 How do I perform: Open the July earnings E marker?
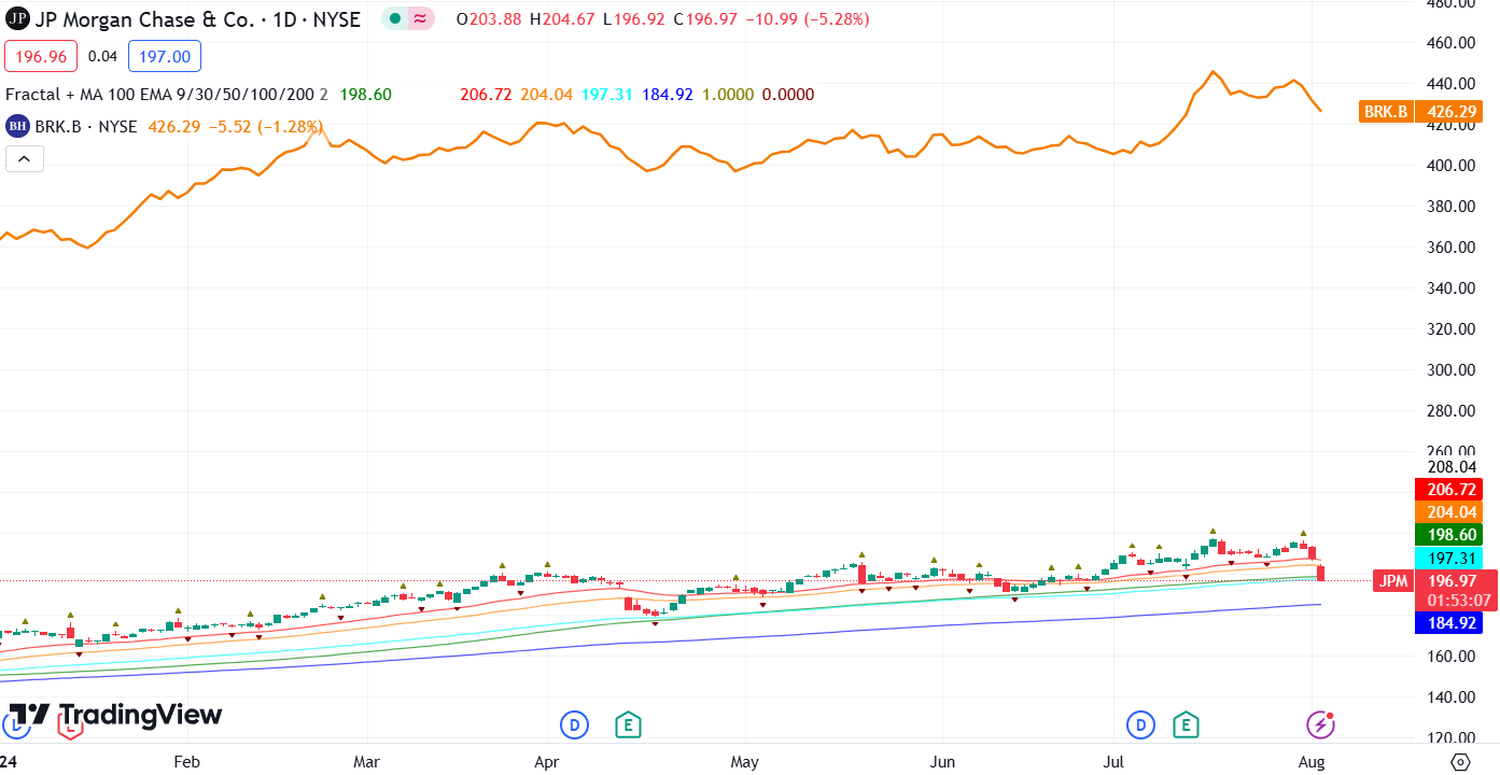[1186, 723]
